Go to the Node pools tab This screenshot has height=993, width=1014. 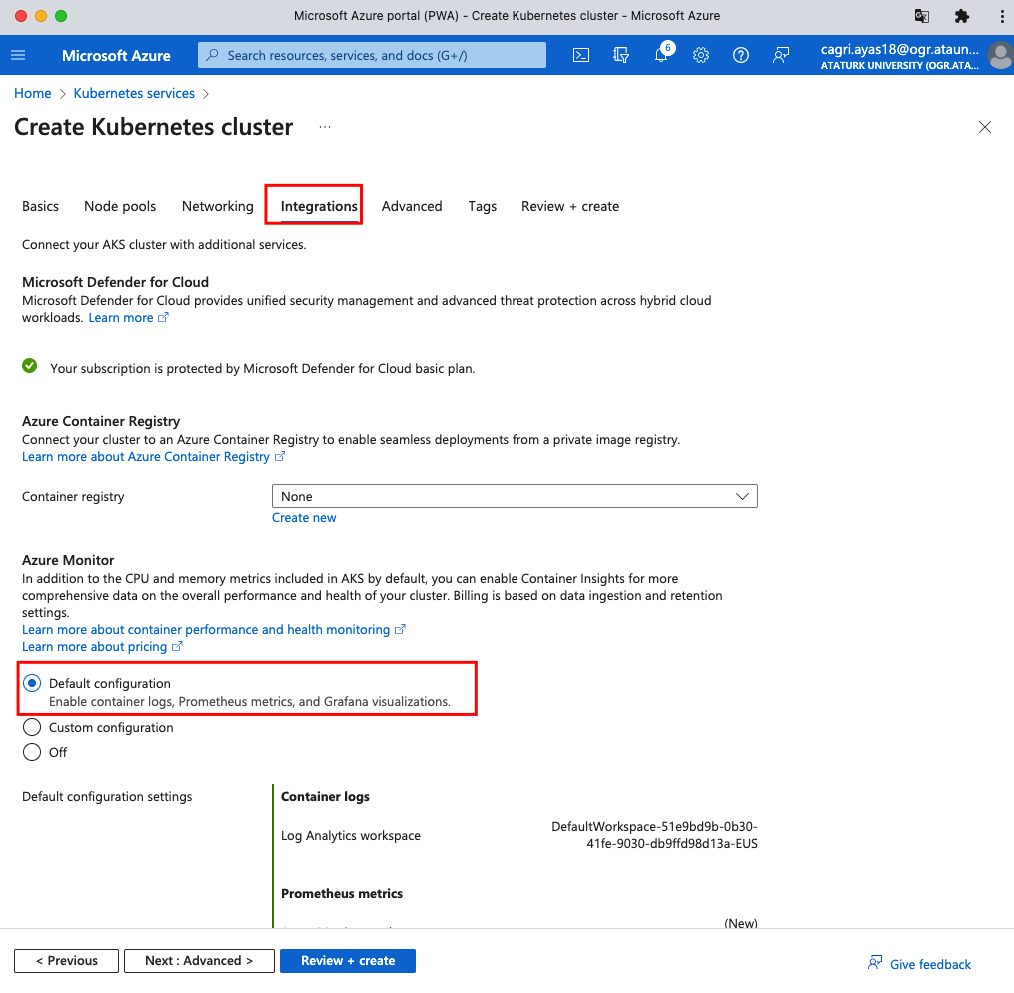[x=120, y=206]
